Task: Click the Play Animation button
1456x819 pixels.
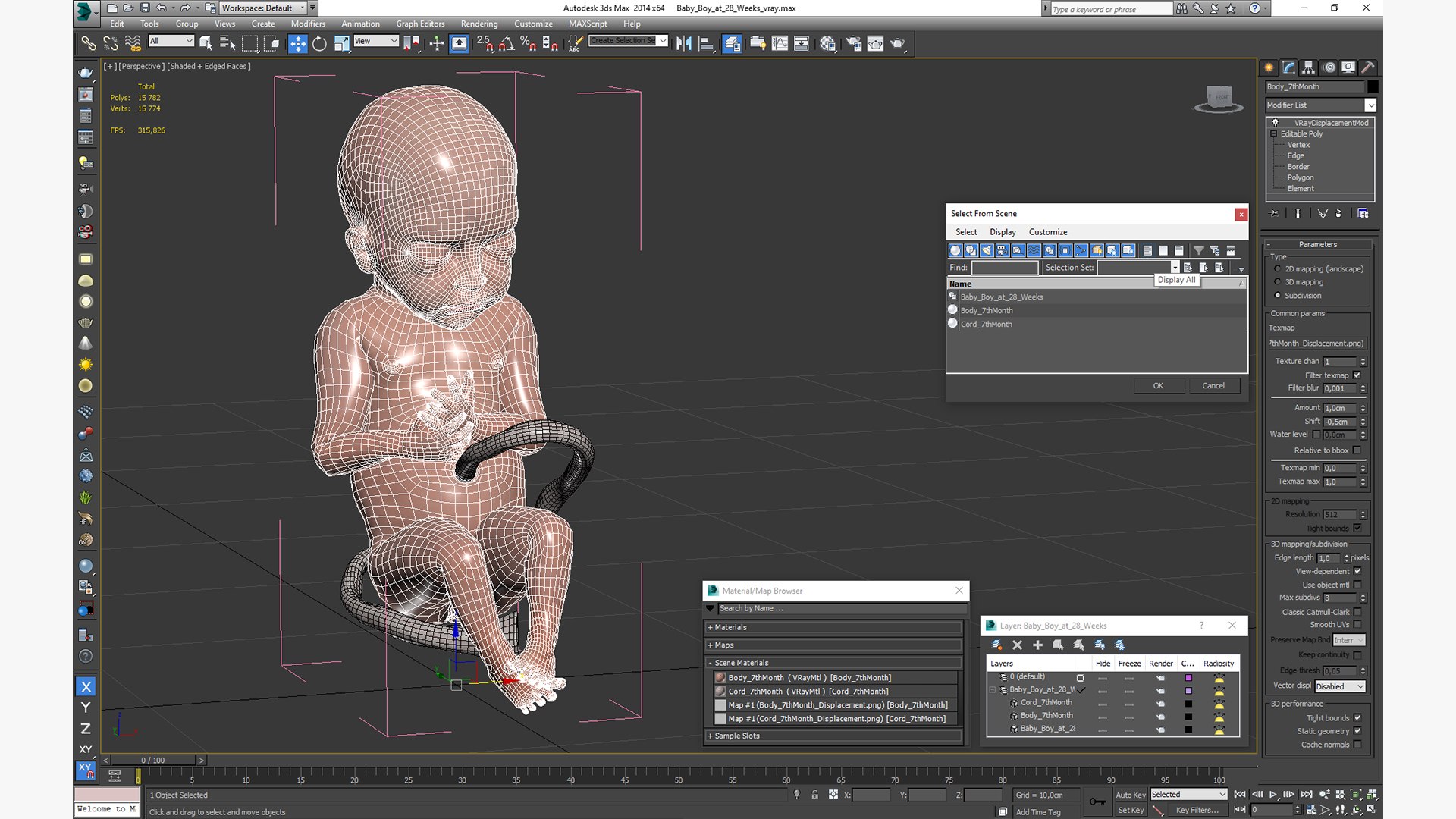Action: click(x=1273, y=794)
